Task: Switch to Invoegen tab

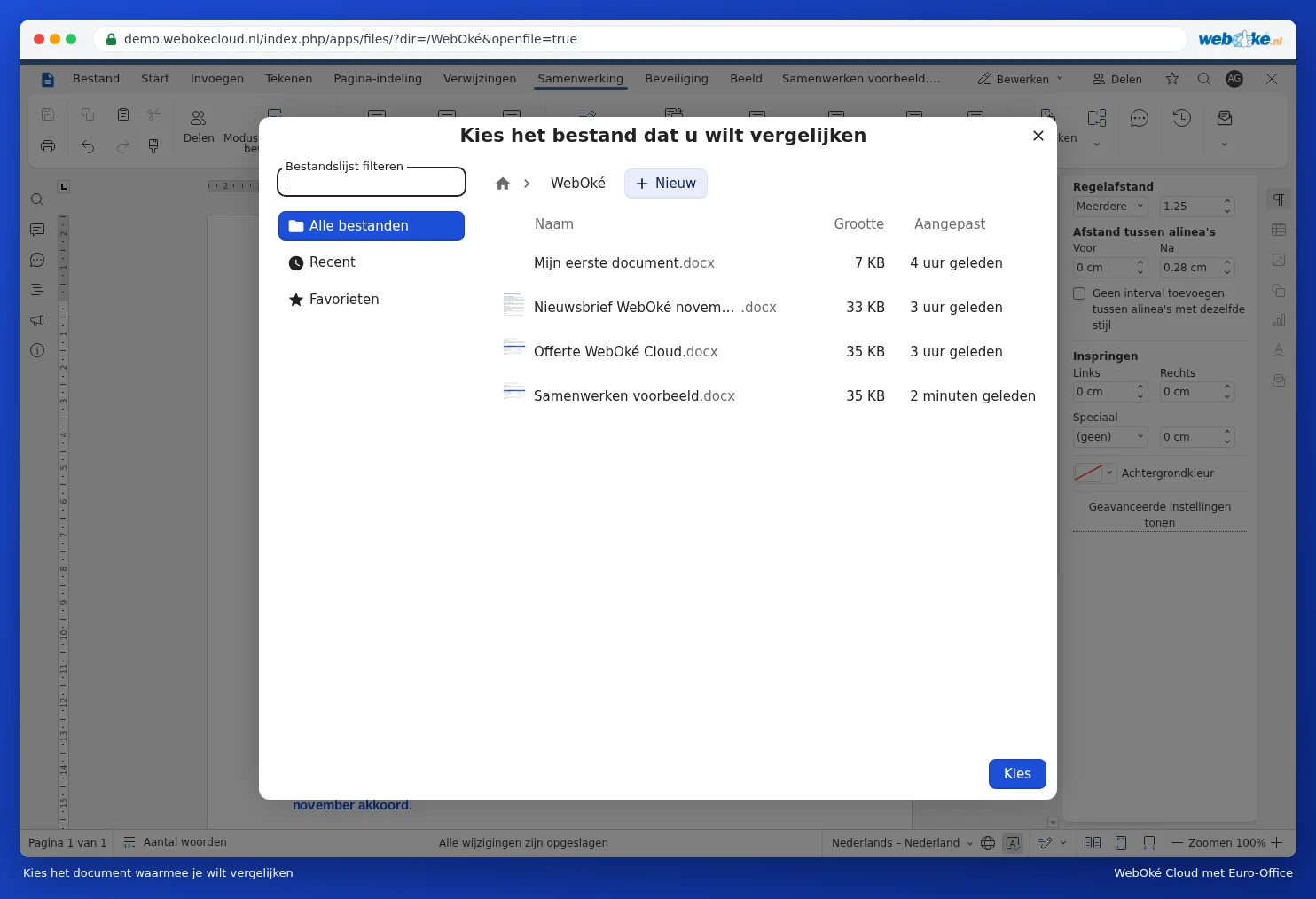Action: coord(217,79)
